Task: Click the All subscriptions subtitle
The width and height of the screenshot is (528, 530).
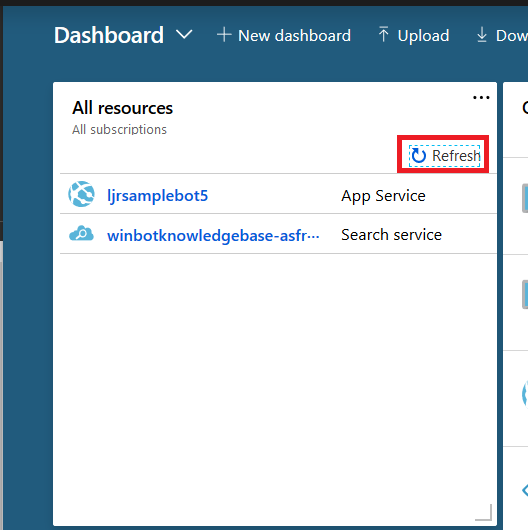Action: 119,129
